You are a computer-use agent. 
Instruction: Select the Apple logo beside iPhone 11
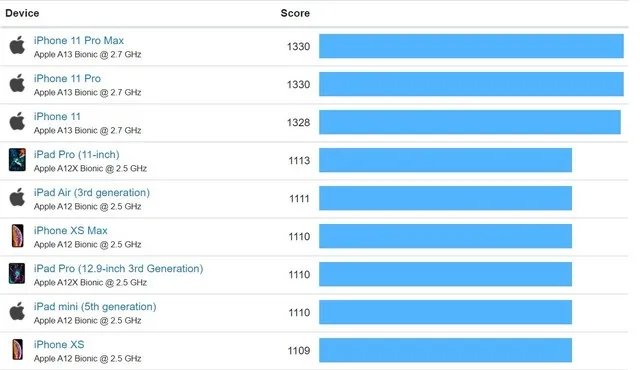click(x=17, y=121)
